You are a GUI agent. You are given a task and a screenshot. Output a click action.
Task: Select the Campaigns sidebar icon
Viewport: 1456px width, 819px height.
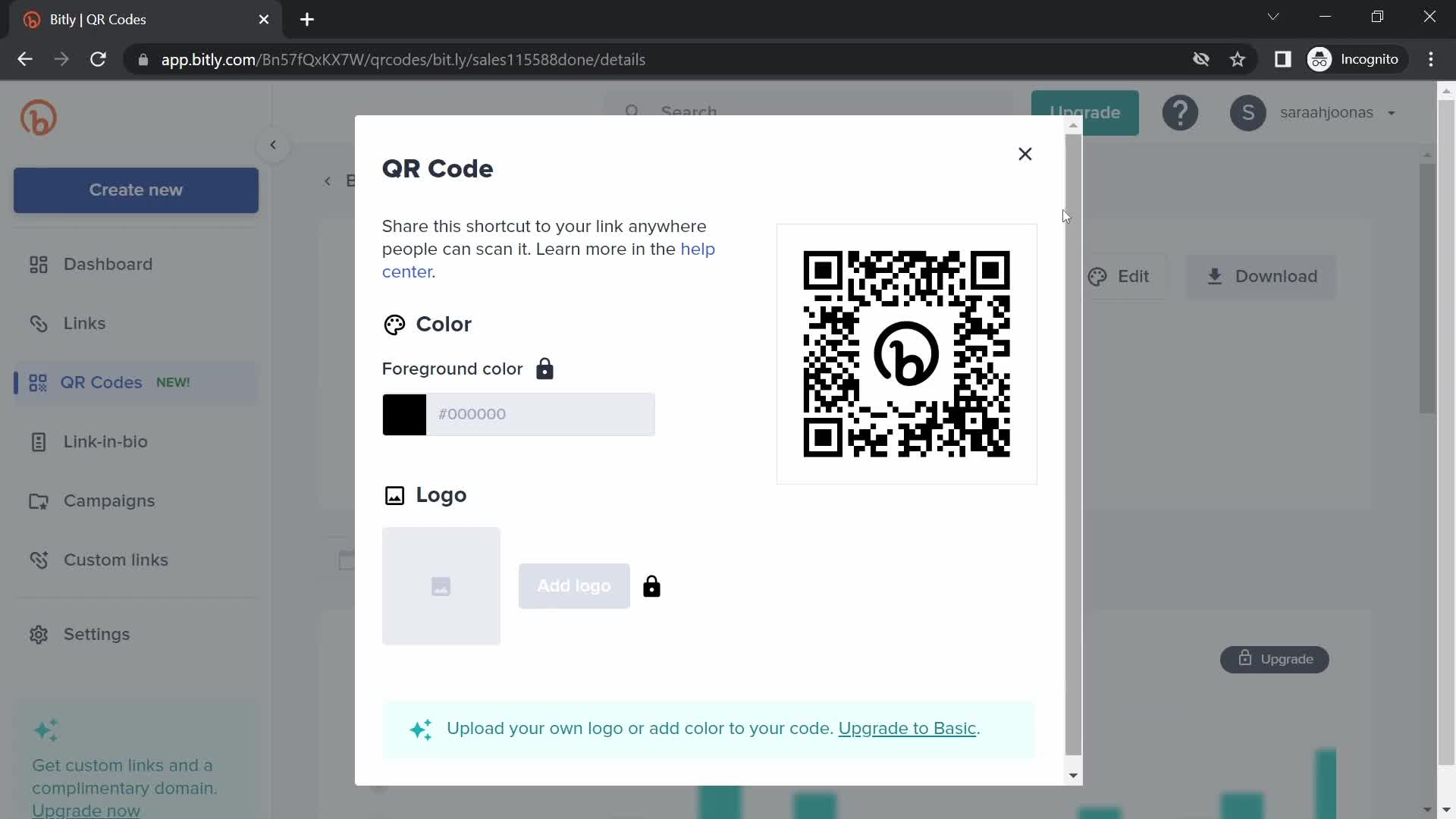(x=37, y=501)
